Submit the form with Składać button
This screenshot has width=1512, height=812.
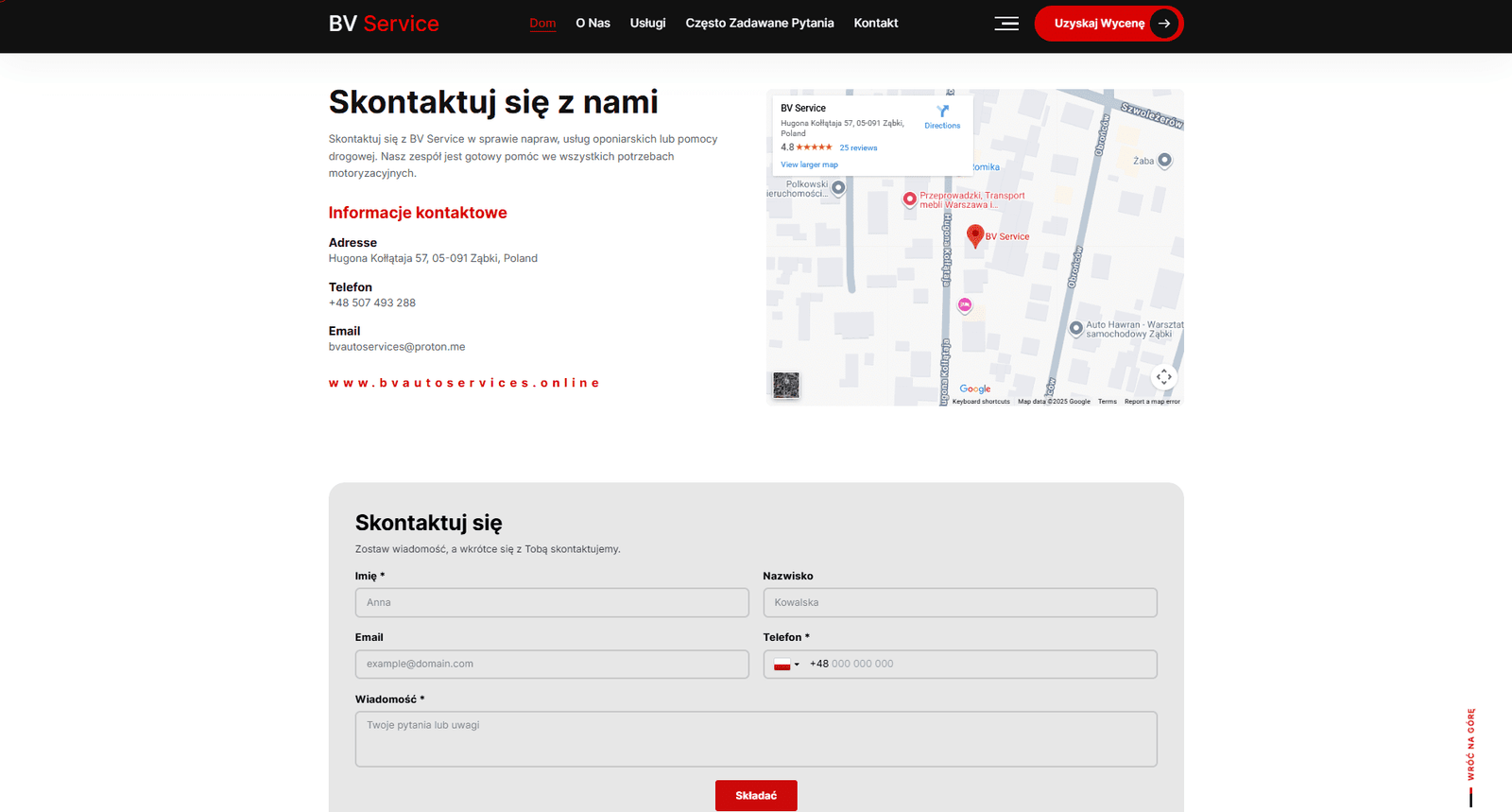[x=755, y=795]
